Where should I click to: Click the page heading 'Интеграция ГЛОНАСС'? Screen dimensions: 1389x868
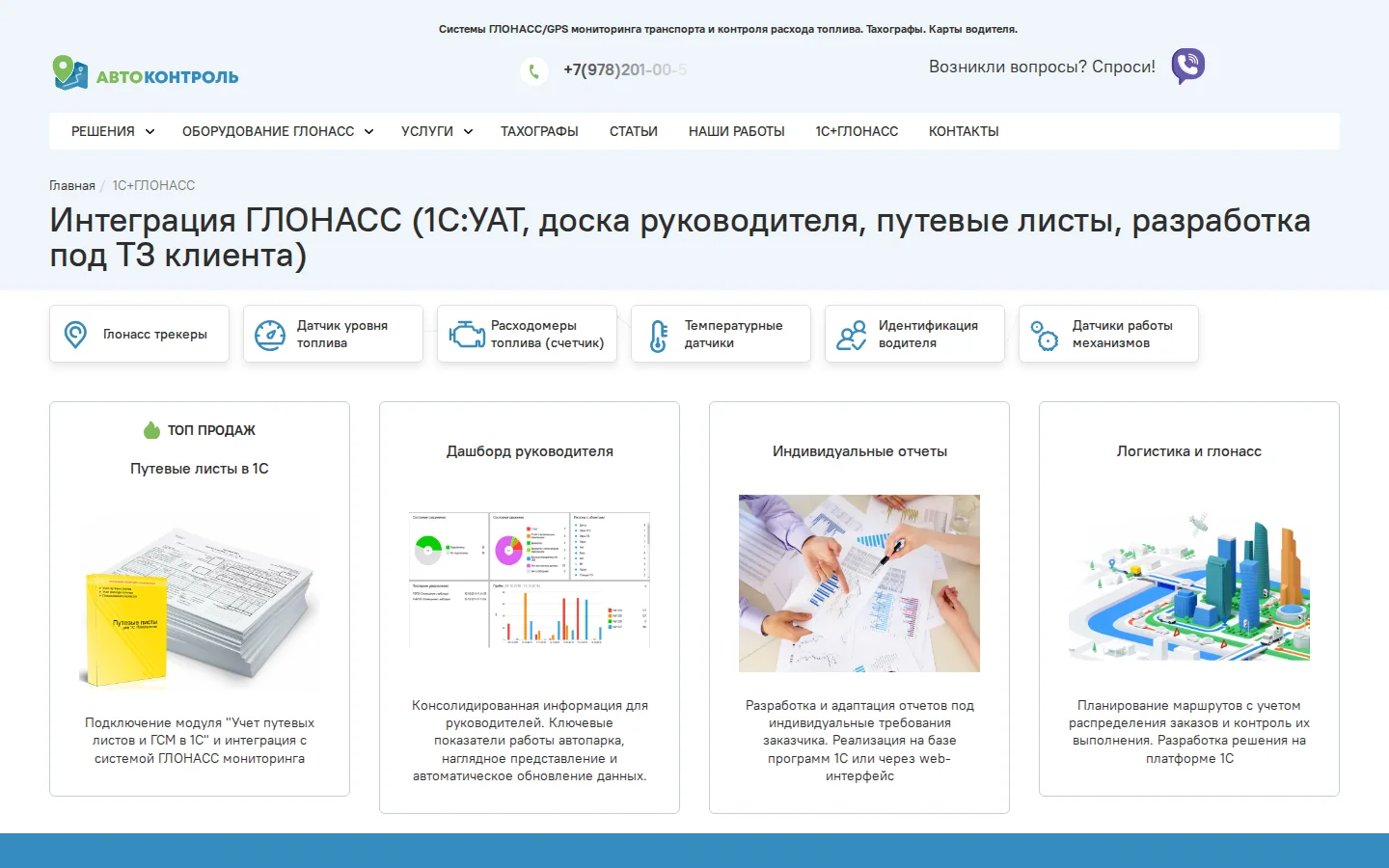(x=680, y=237)
